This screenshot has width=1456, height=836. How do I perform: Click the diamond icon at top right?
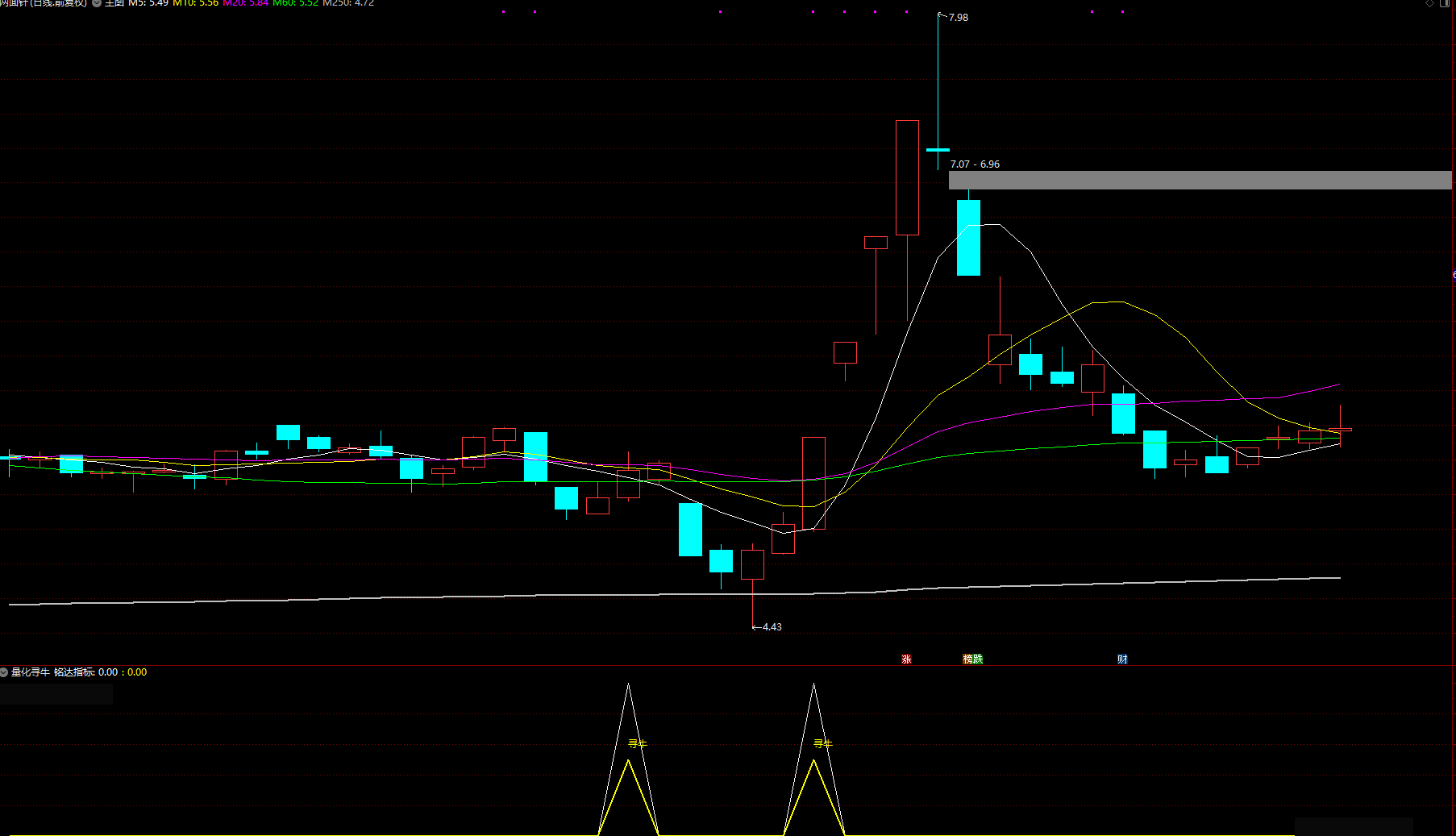[x=1429, y=3]
